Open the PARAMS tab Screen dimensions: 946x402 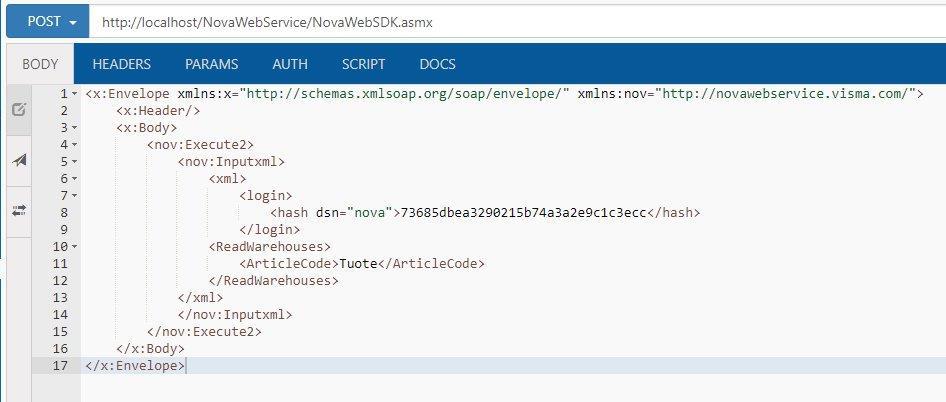tap(211, 64)
